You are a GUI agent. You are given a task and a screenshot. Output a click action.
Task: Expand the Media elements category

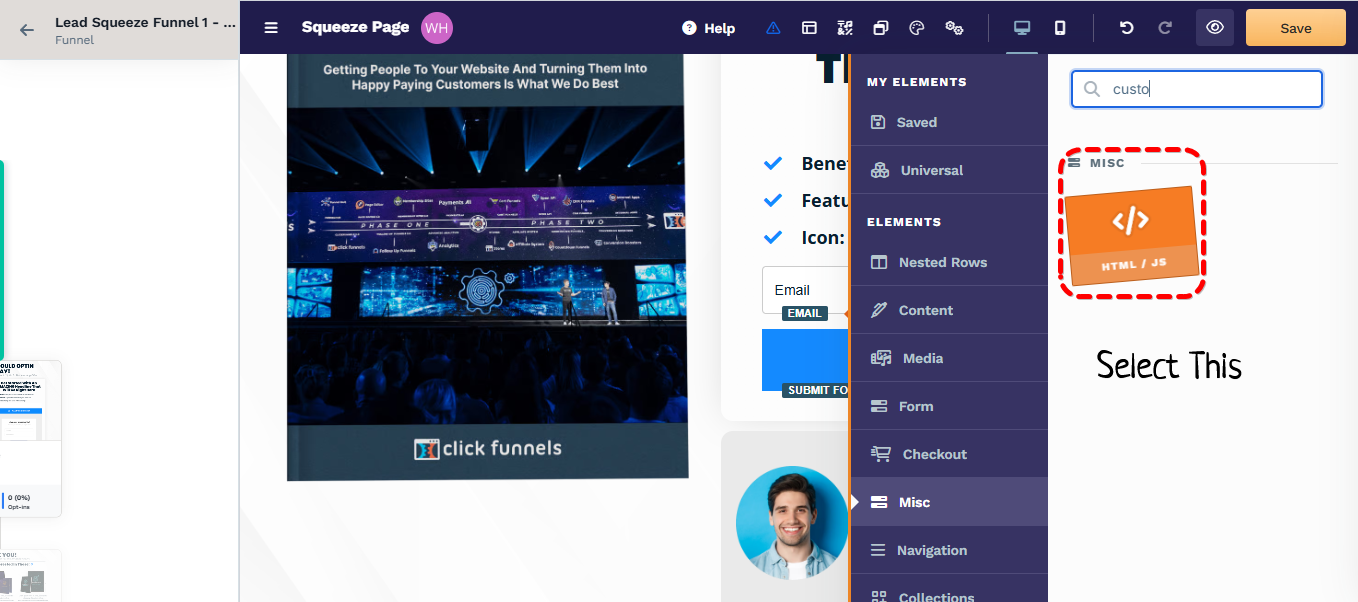[x=922, y=358]
